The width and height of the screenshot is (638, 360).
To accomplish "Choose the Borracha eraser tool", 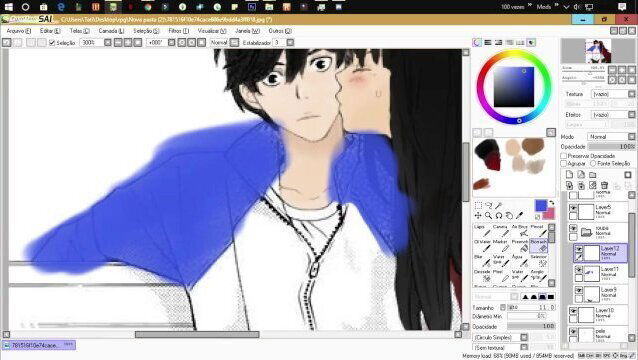I will click(538, 246).
